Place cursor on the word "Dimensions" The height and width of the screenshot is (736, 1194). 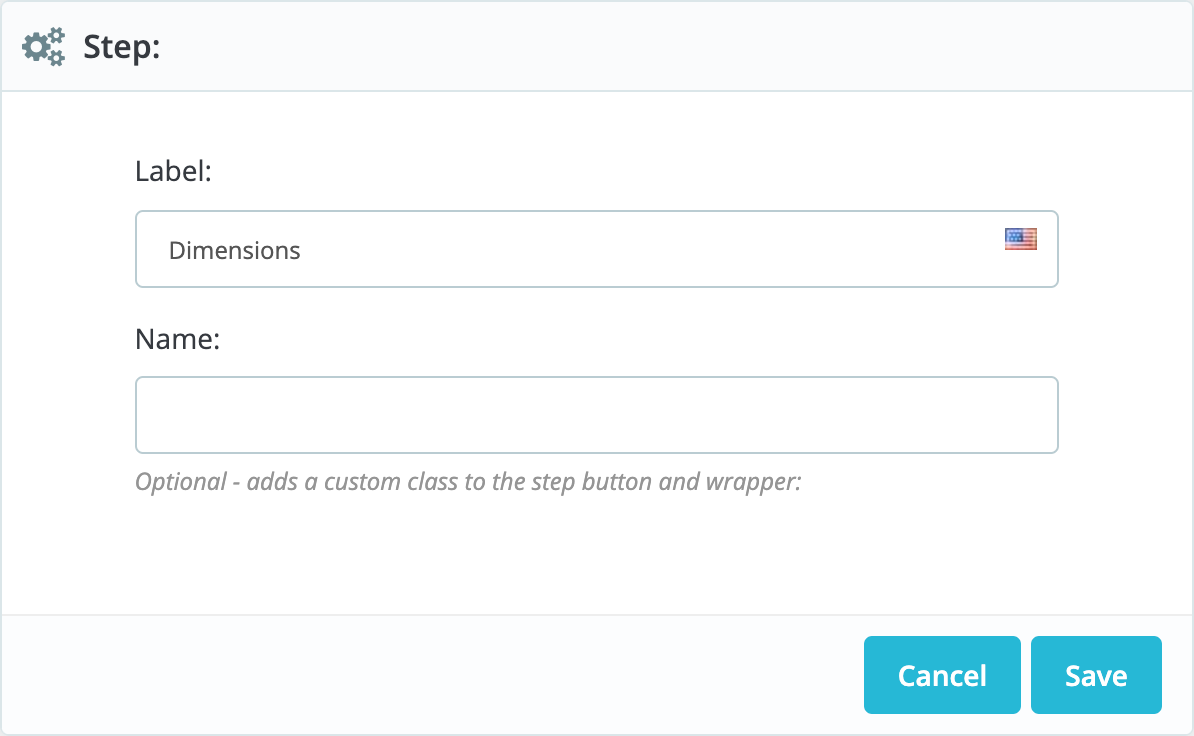pos(235,250)
